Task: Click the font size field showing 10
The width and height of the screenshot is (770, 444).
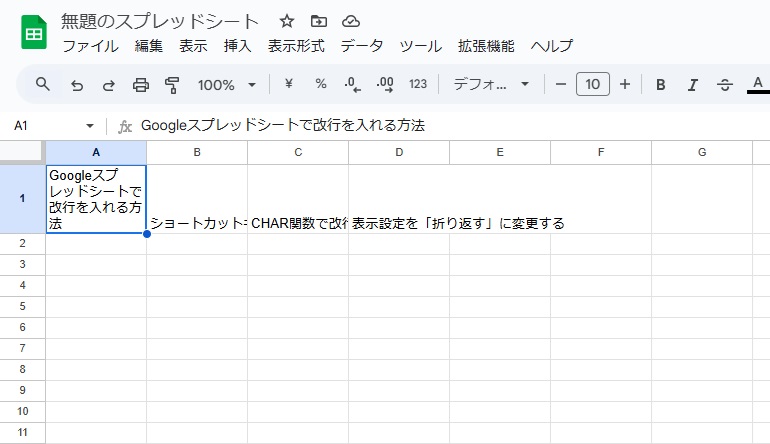Action: tap(593, 84)
